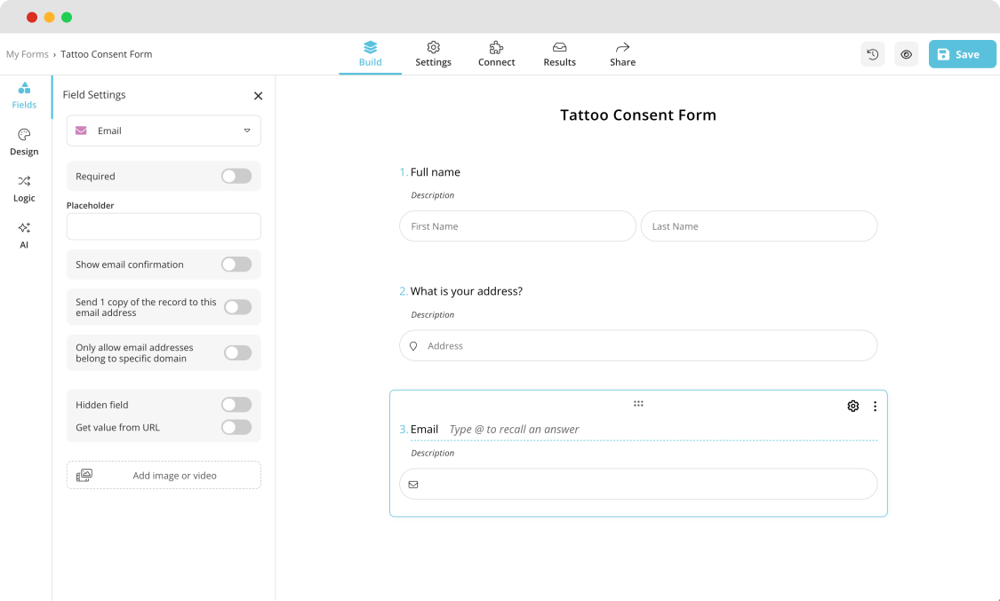Open the AI panel in the sidebar
1000x601 pixels.
(23, 235)
